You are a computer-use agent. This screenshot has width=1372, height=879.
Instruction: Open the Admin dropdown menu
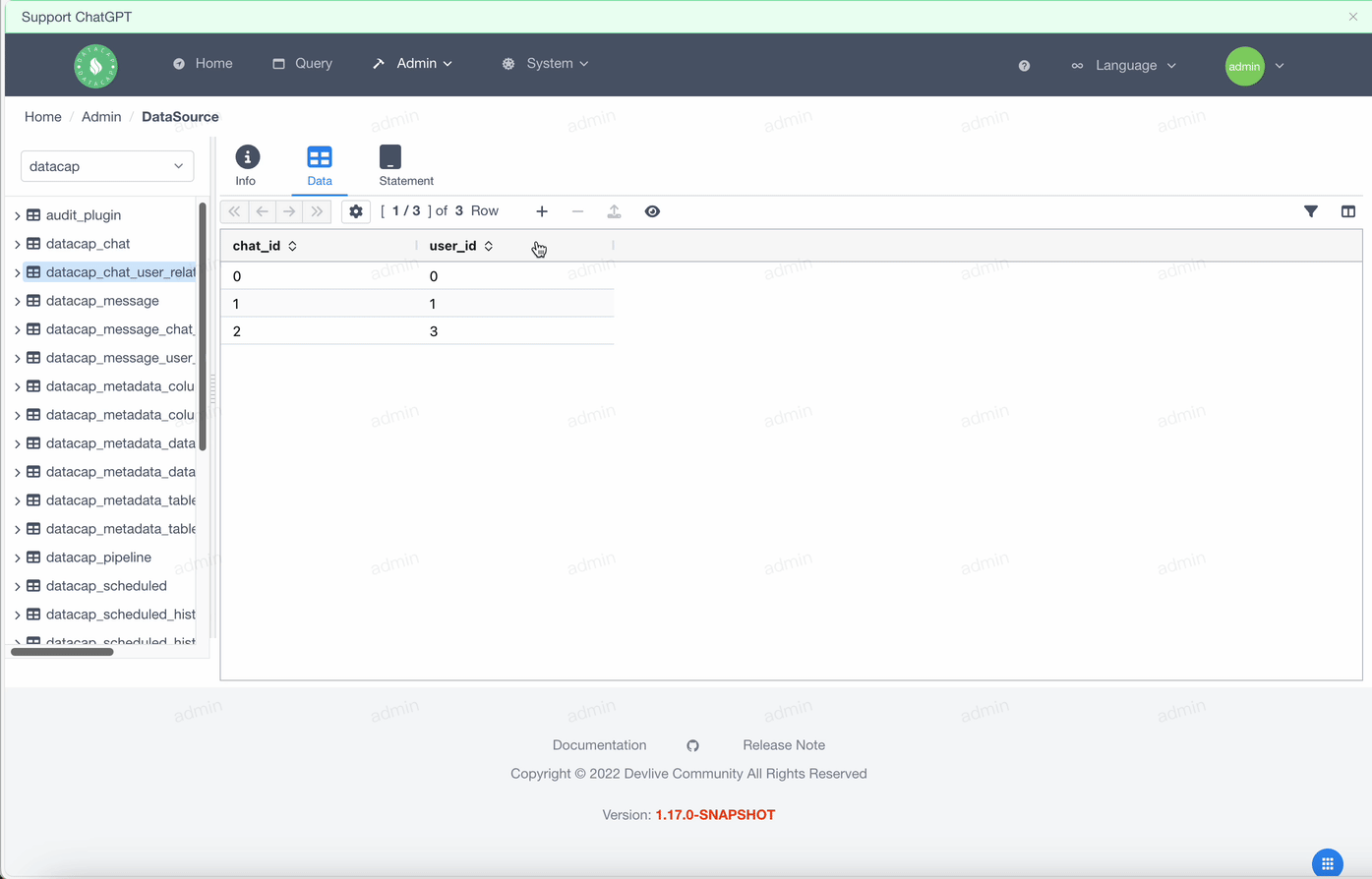(412, 63)
